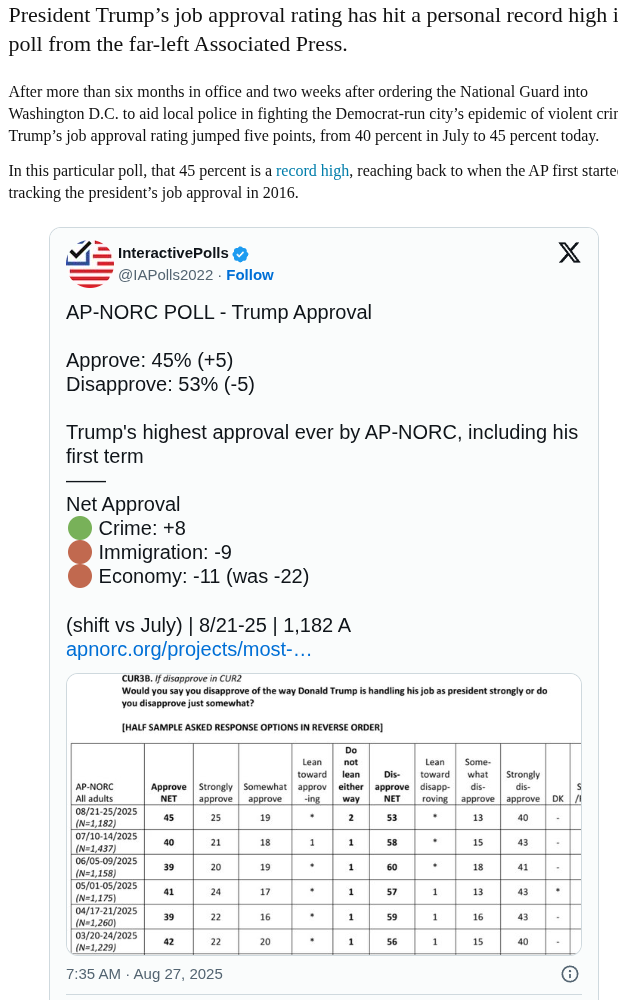Click the green circle beside Crime

pos(80,529)
